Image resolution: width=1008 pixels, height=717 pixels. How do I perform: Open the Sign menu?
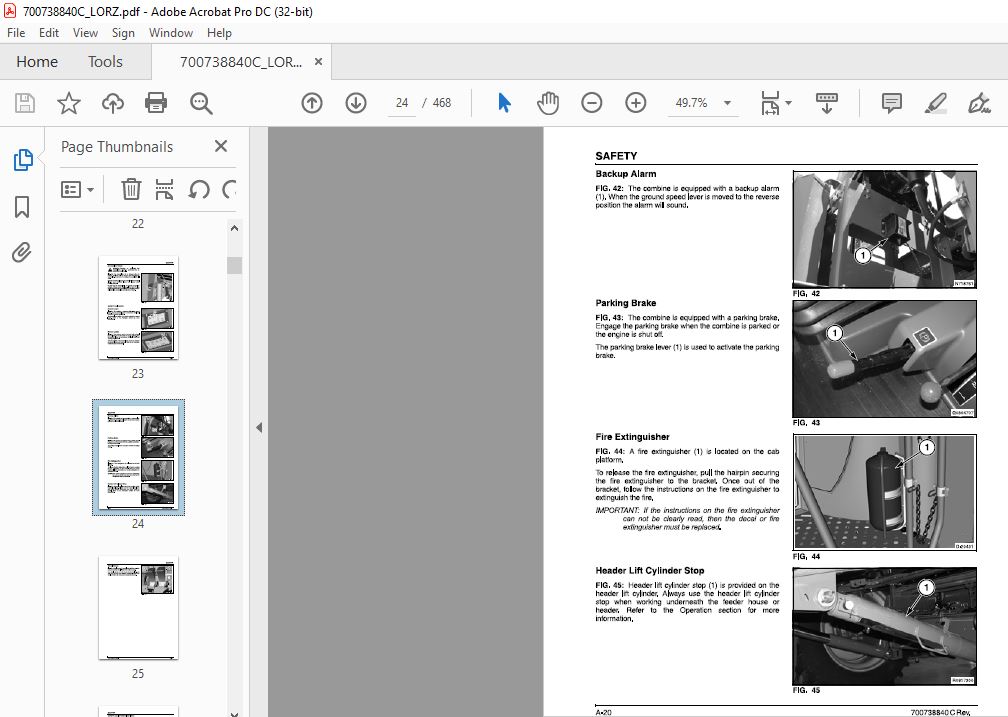[123, 33]
